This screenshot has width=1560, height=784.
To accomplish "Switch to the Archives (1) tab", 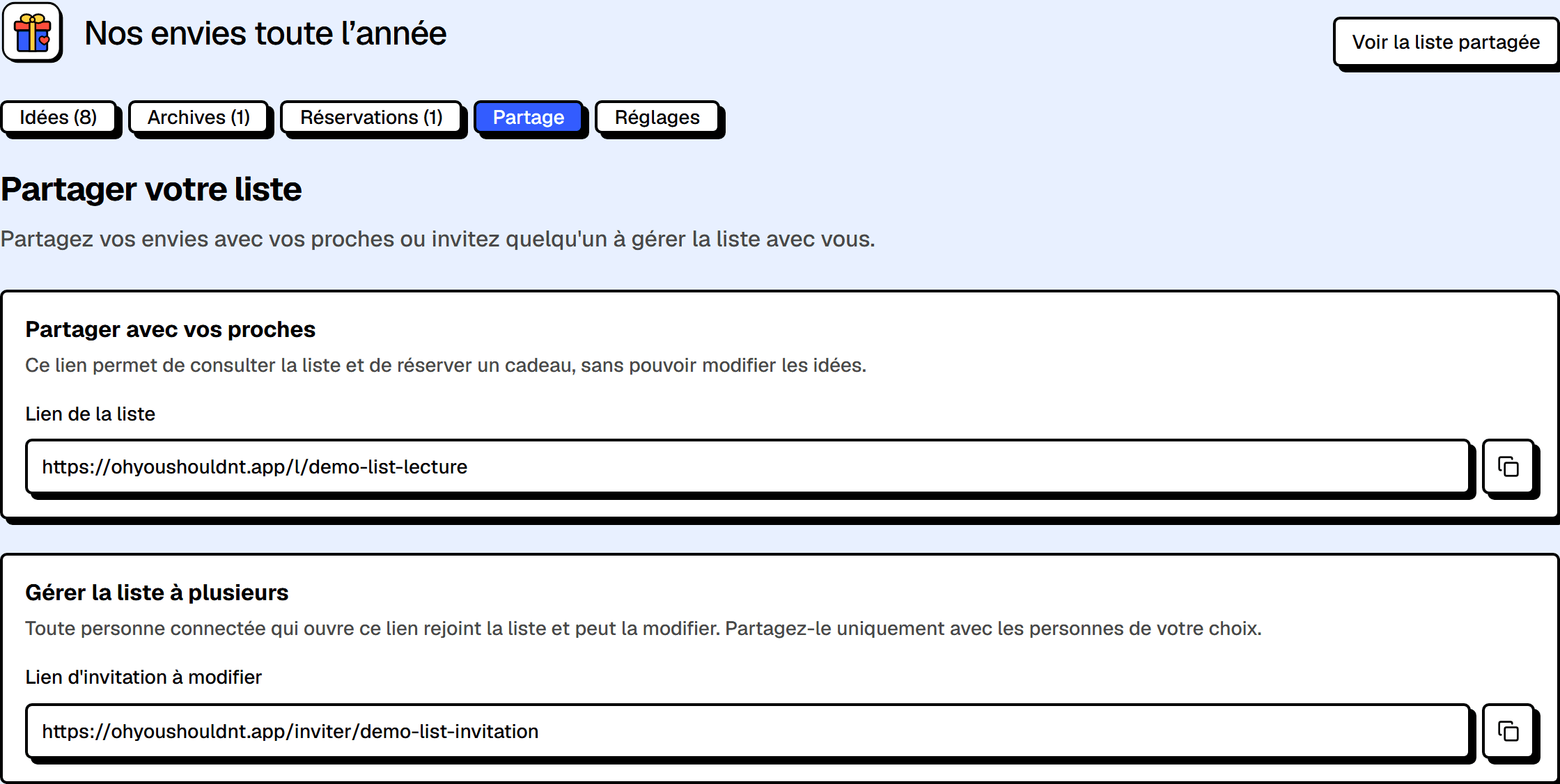I will [x=198, y=117].
